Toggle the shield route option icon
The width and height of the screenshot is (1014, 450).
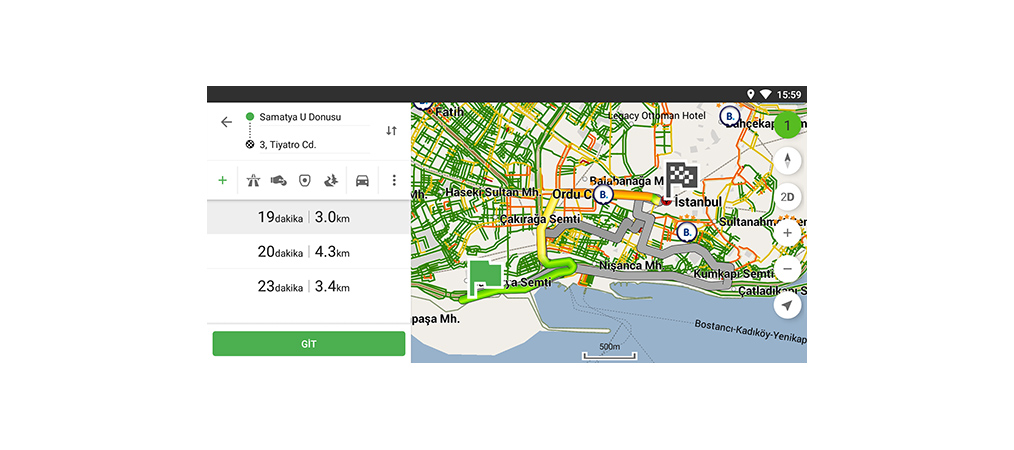pyautogui.click(x=304, y=181)
